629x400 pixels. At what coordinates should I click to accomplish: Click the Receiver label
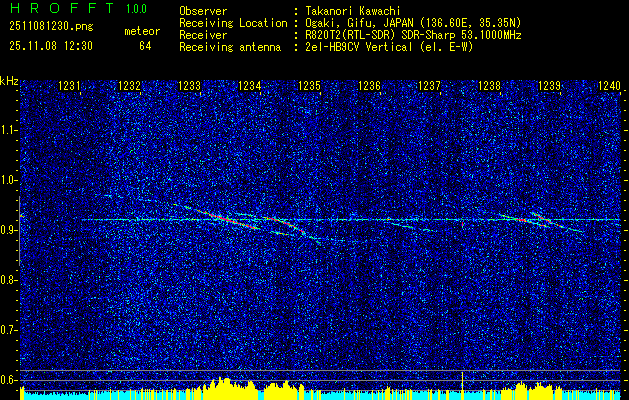(203, 35)
